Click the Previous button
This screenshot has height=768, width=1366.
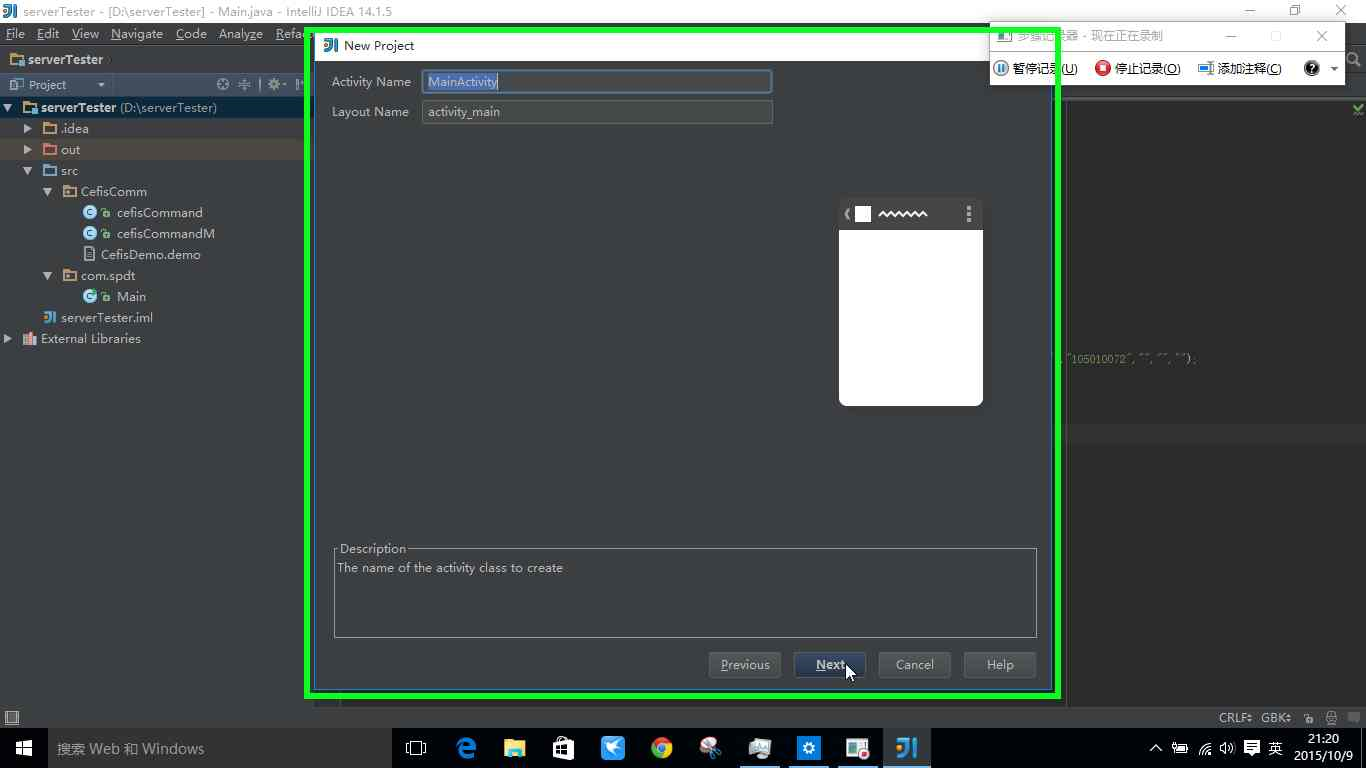745,665
